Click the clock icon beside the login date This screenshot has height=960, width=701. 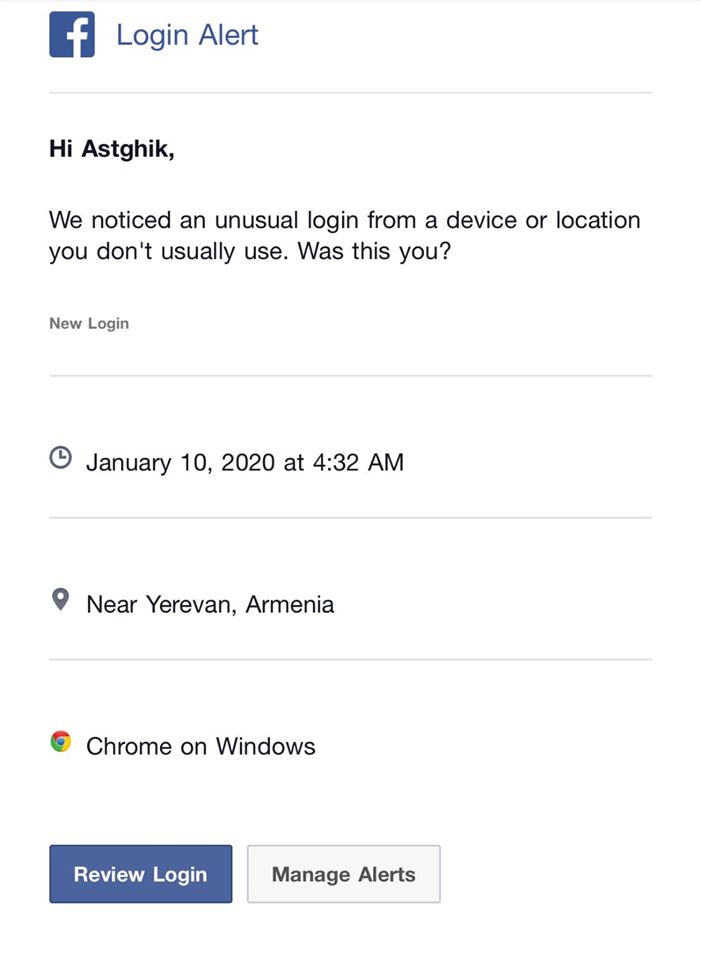pyautogui.click(x=61, y=458)
